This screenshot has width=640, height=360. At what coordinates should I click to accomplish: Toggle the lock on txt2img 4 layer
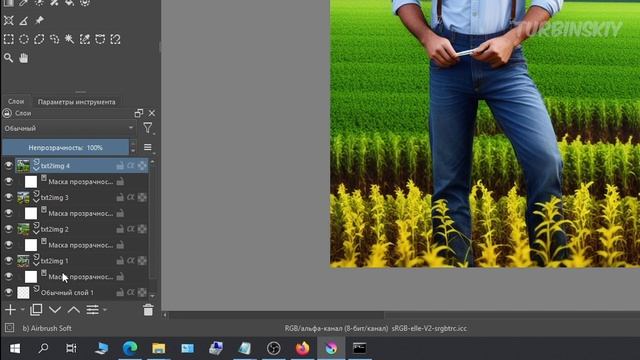click(x=120, y=165)
